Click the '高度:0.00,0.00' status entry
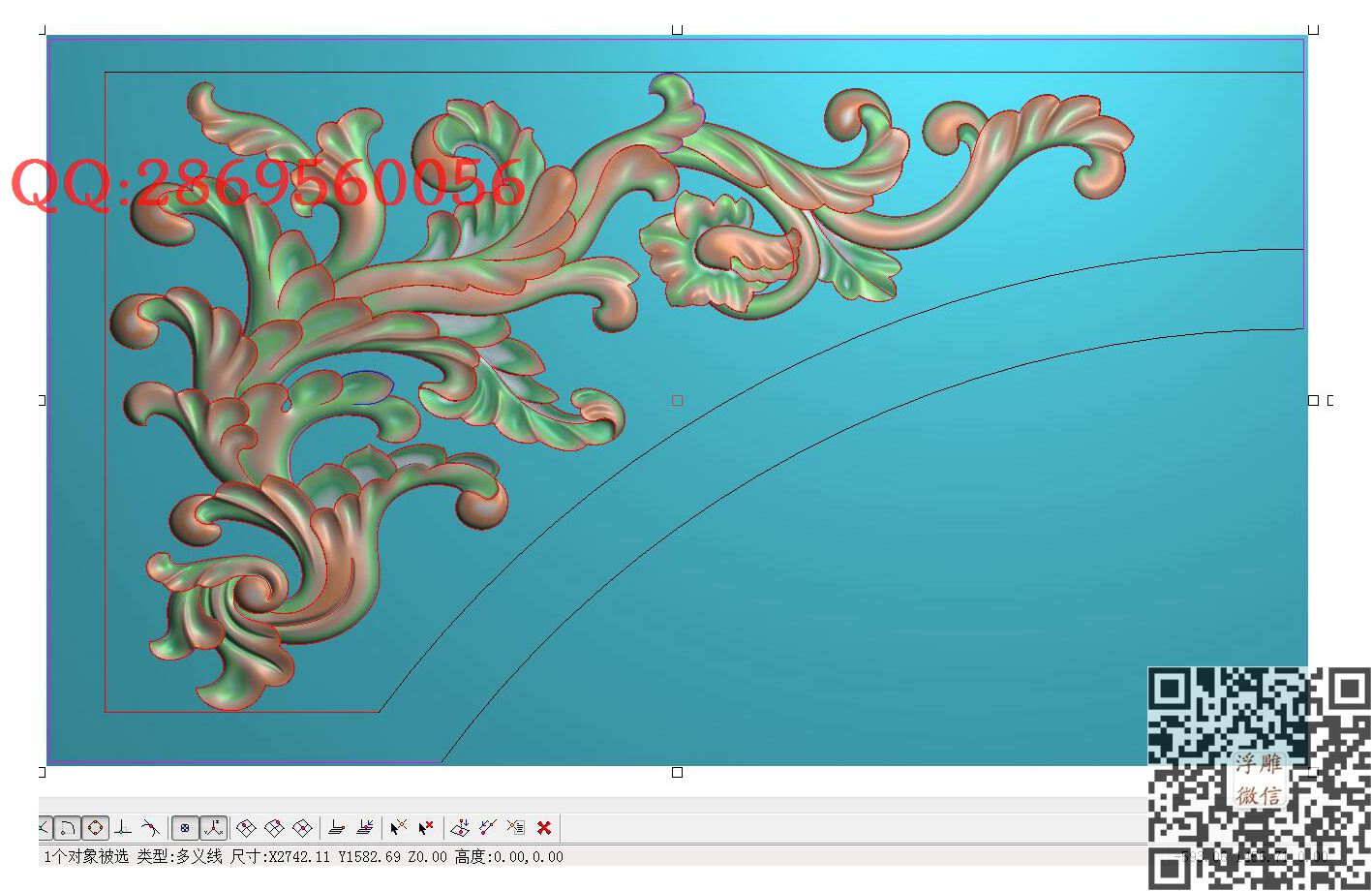 pos(508,857)
